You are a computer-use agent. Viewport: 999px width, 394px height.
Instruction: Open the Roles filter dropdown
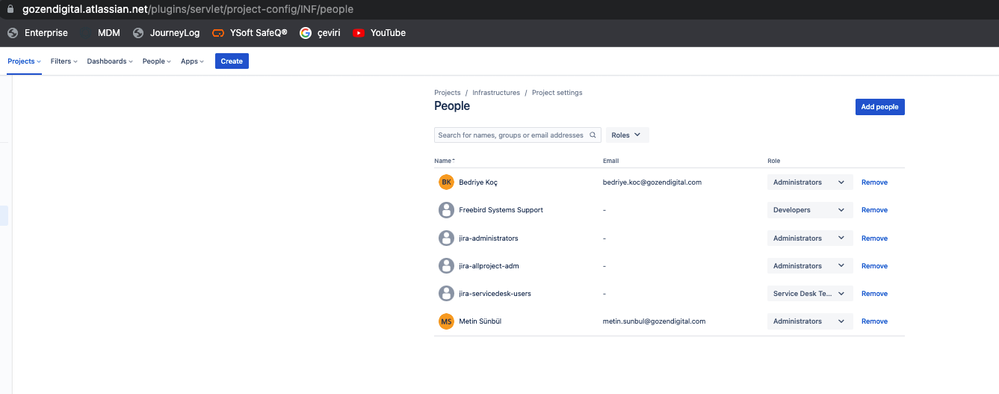[627, 135]
